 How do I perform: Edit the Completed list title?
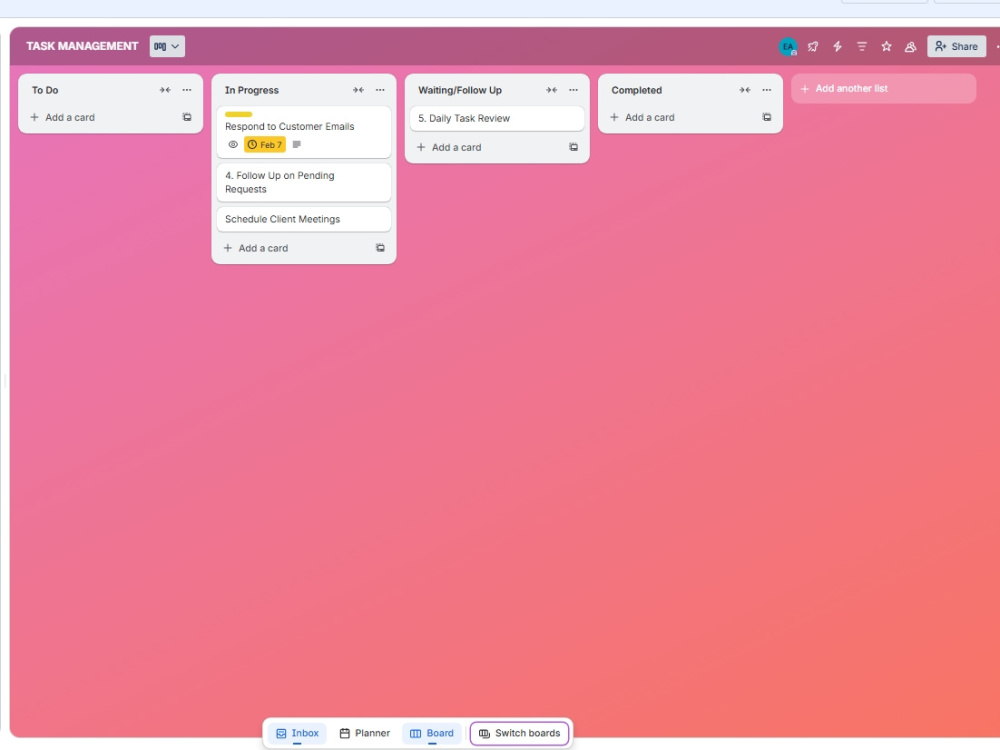point(636,90)
